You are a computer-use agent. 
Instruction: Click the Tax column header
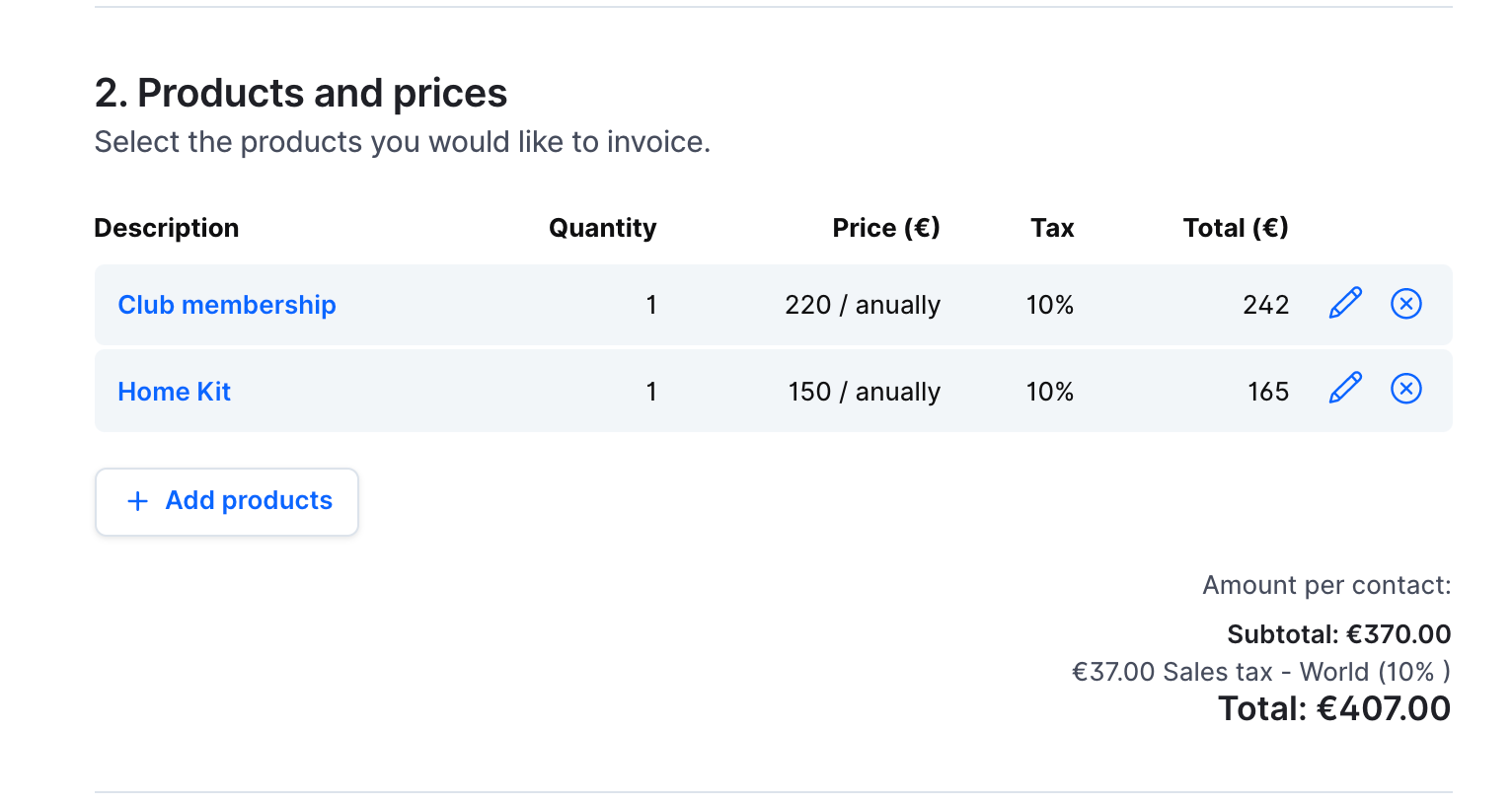tap(1052, 228)
